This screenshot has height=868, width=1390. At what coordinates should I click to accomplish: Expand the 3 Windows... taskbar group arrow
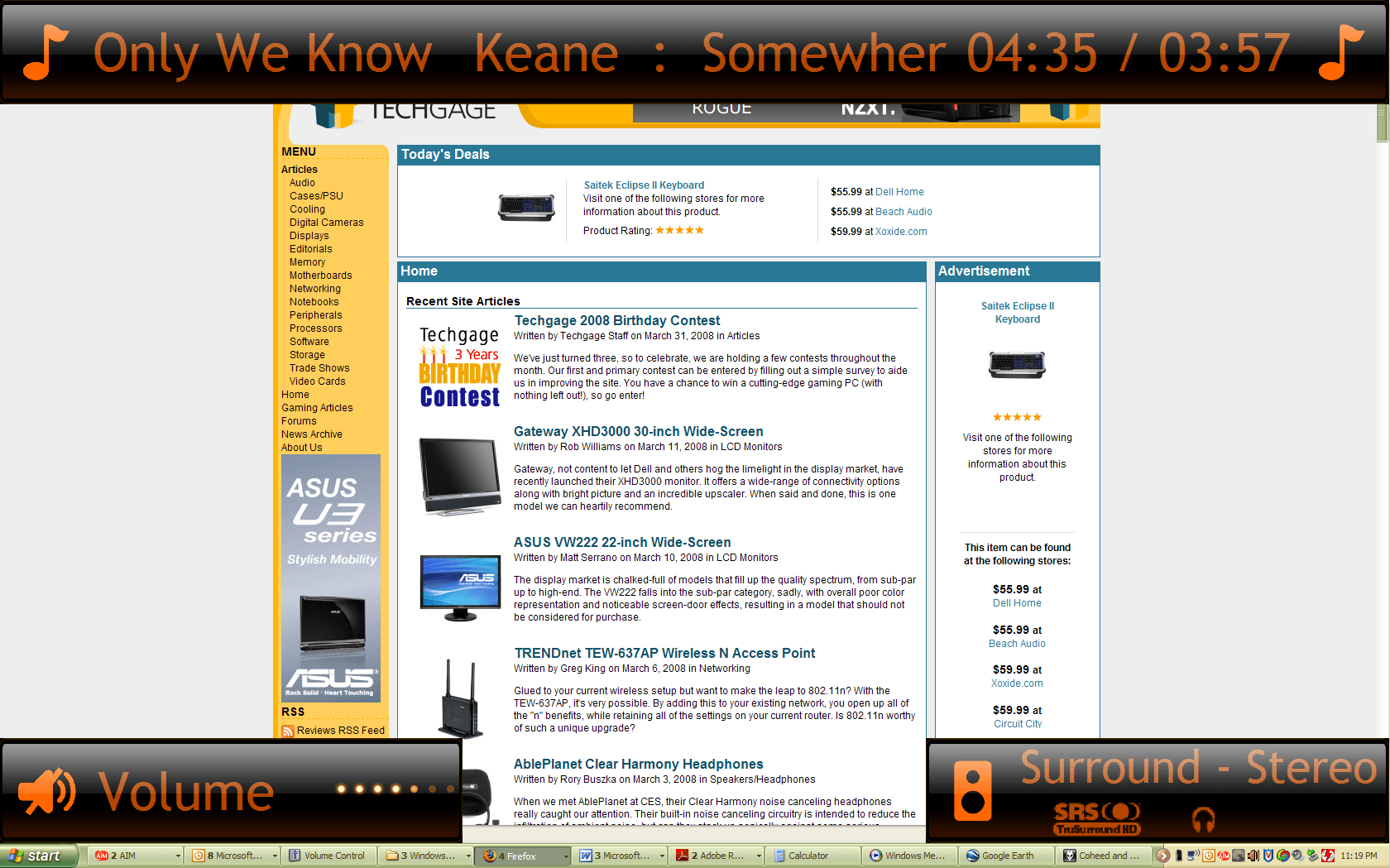coord(467,856)
